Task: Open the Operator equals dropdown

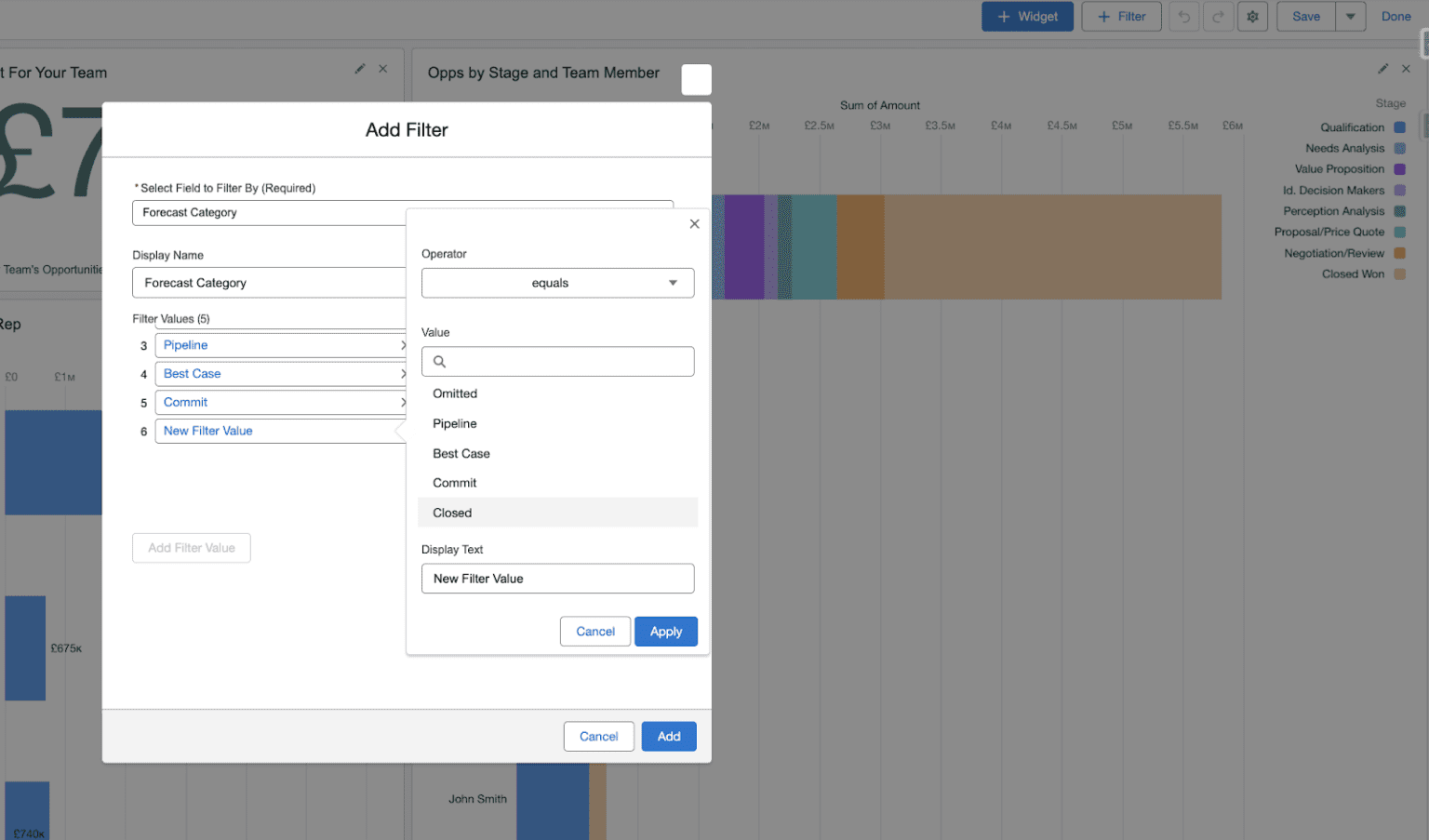Action: (x=557, y=283)
